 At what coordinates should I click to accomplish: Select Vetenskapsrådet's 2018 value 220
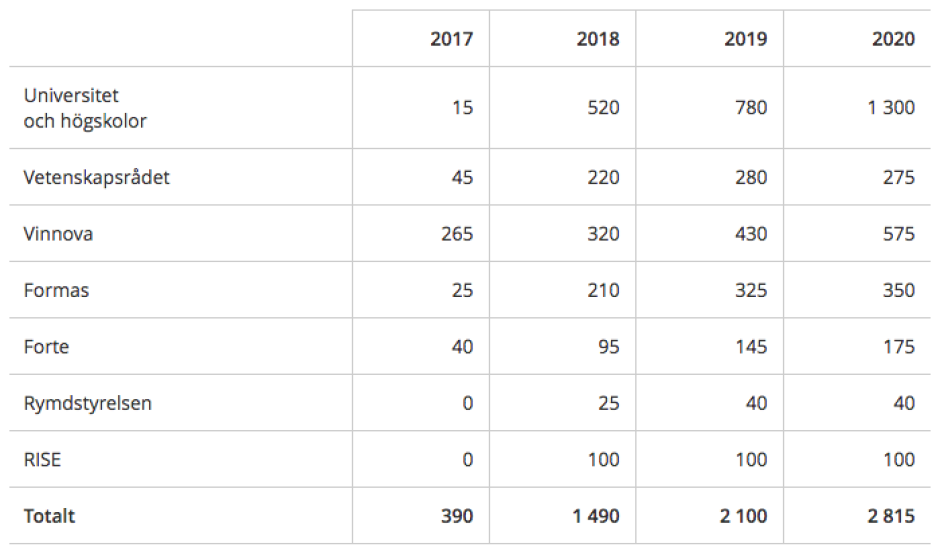click(603, 178)
